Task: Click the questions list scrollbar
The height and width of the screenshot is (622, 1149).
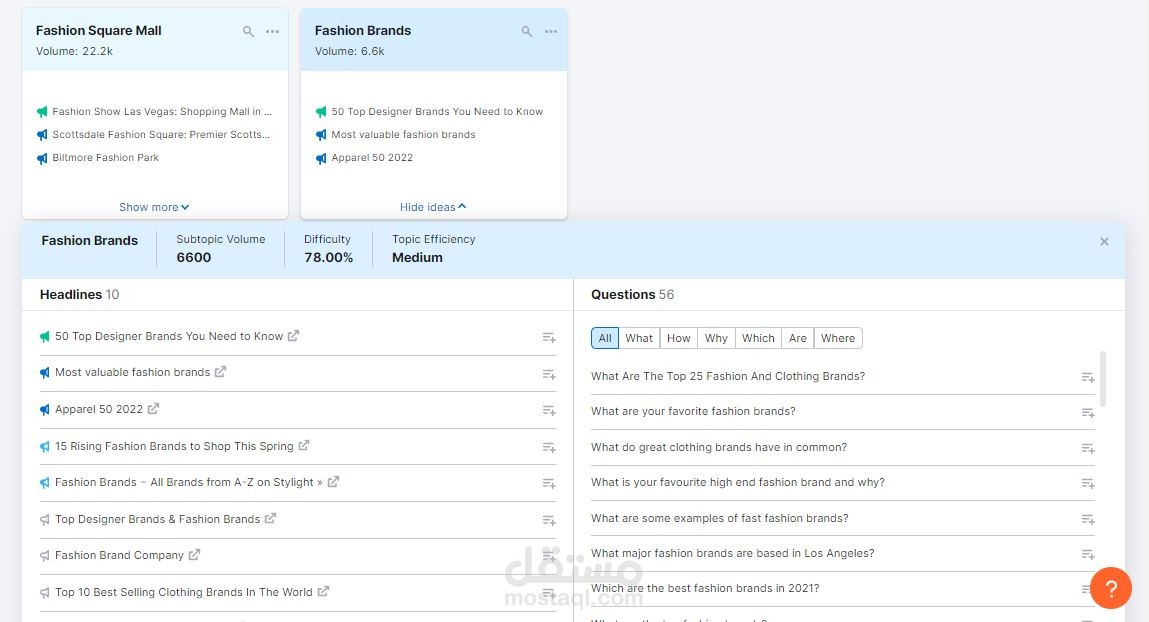Action: pos(1103,379)
